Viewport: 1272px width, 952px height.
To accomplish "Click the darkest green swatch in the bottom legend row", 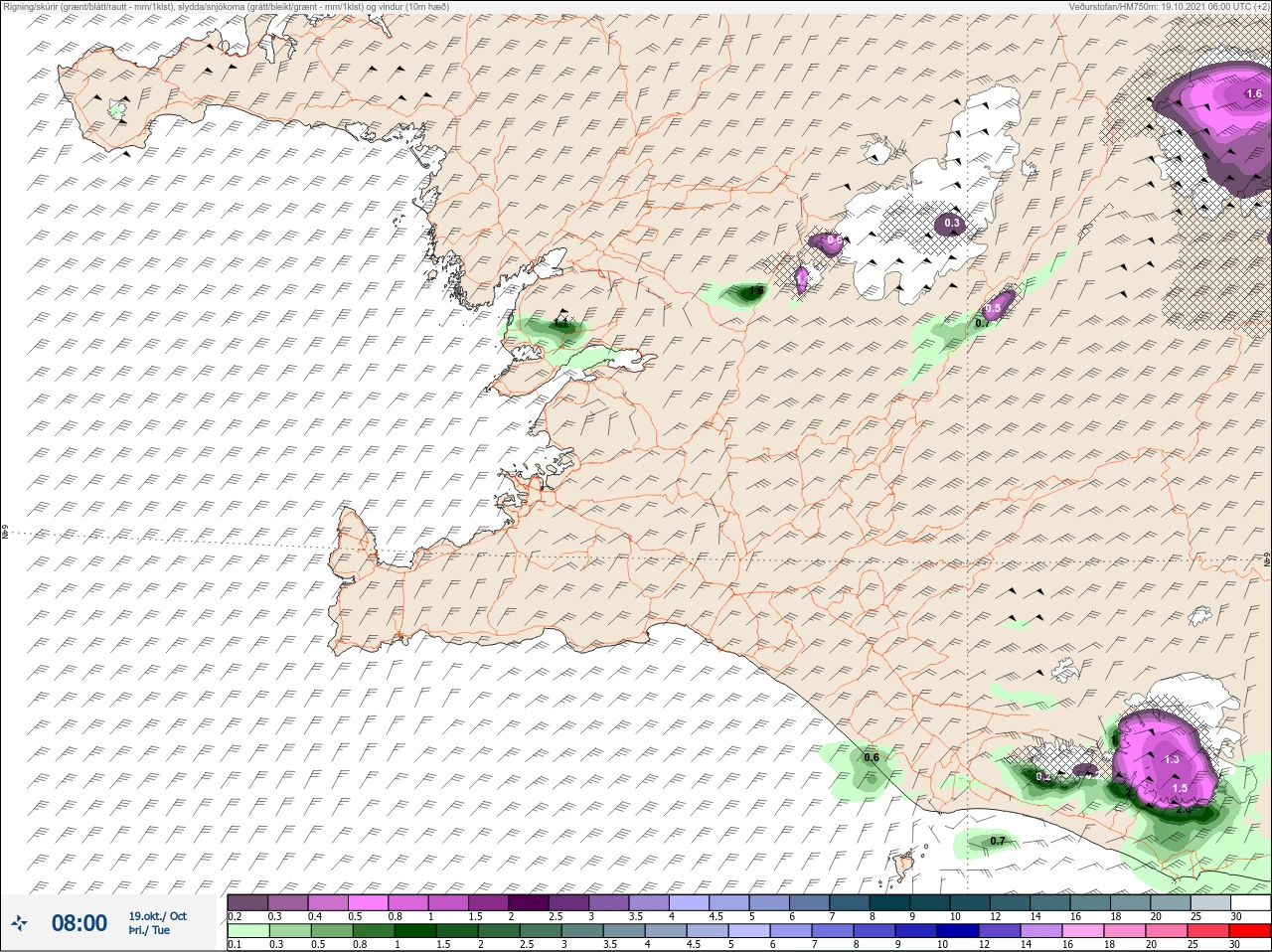I will pos(415,930).
